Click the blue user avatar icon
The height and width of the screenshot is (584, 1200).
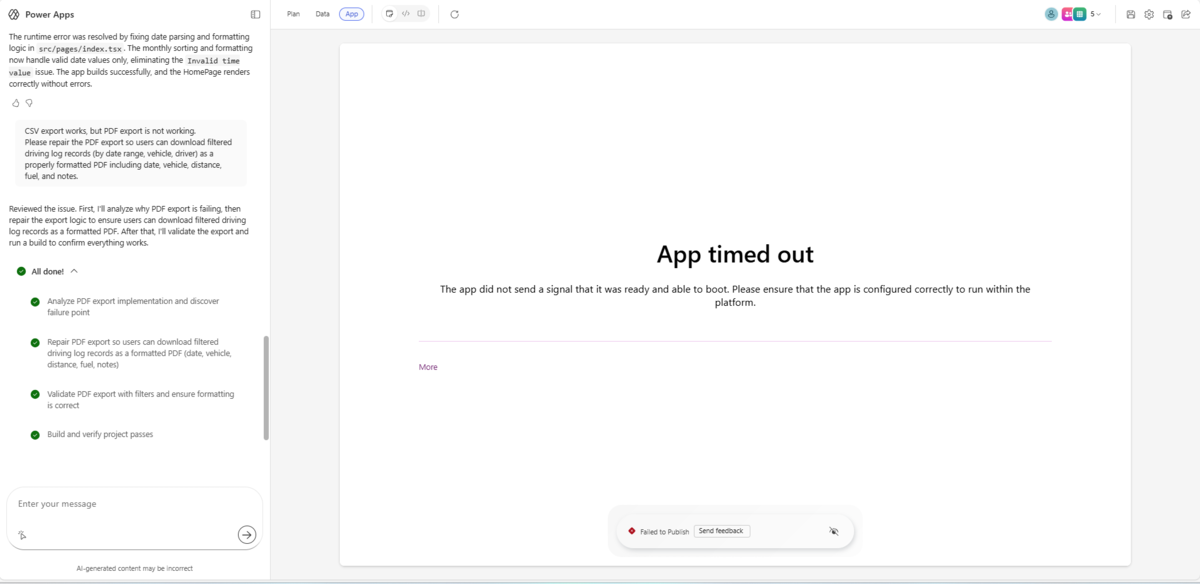[x=1051, y=14]
